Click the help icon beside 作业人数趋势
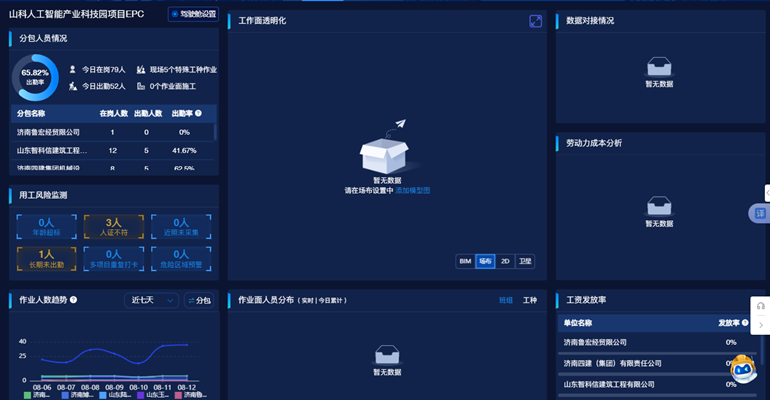The height and width of the screenshot is (400, 770). 73,300
